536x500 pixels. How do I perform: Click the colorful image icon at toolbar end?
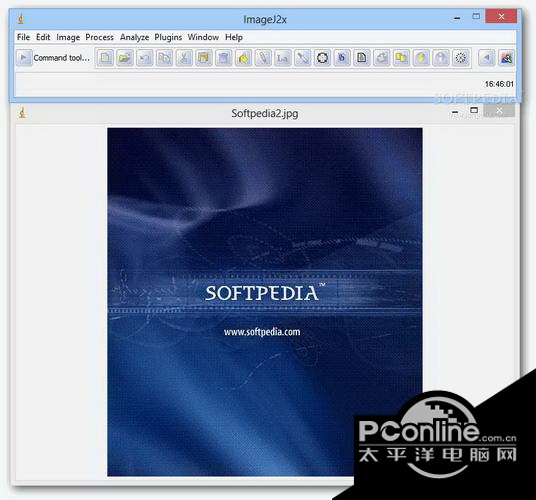tap(506, 58)
